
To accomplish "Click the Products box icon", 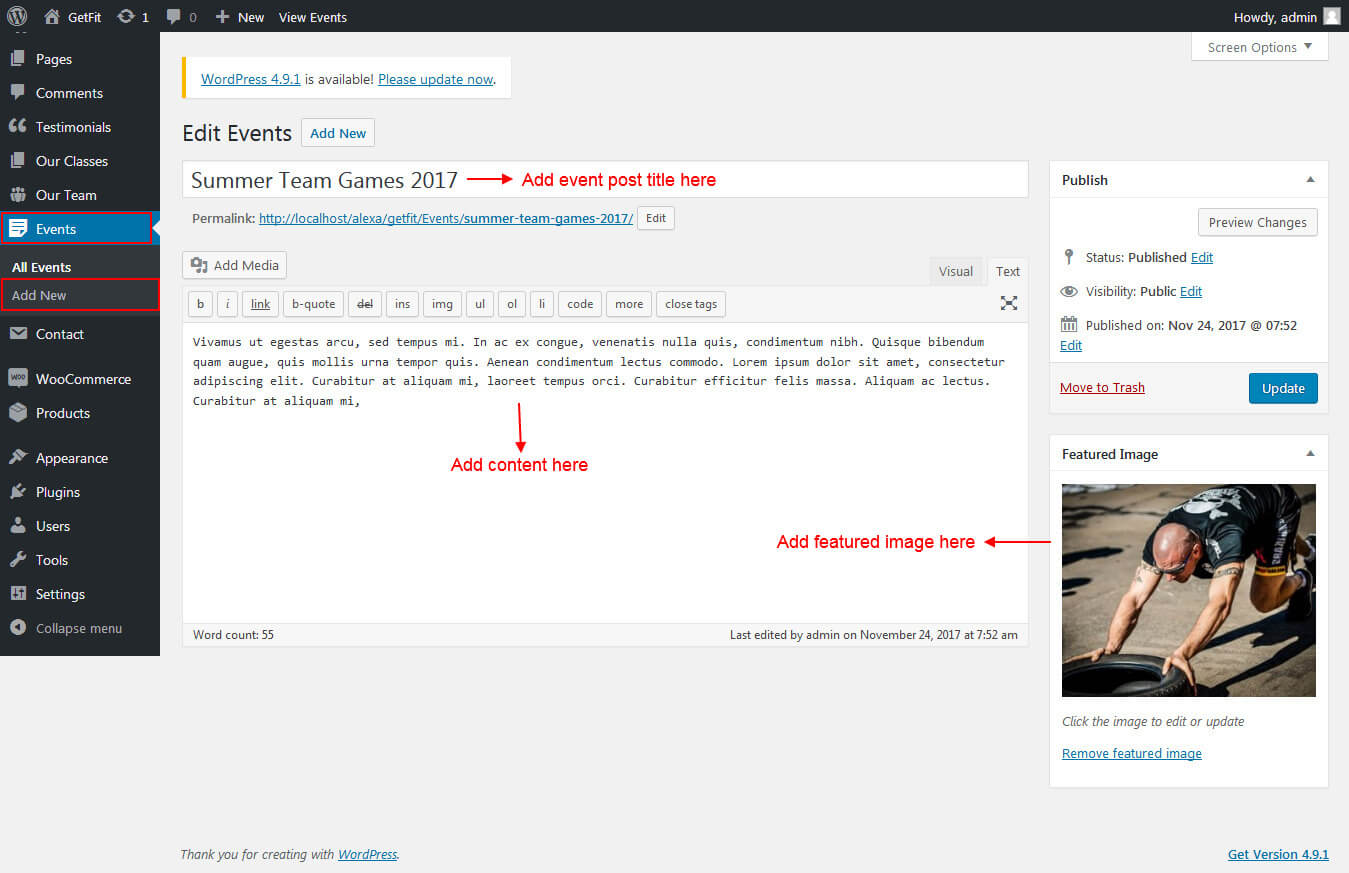I will pyautogui.click(x=17, y=413).
